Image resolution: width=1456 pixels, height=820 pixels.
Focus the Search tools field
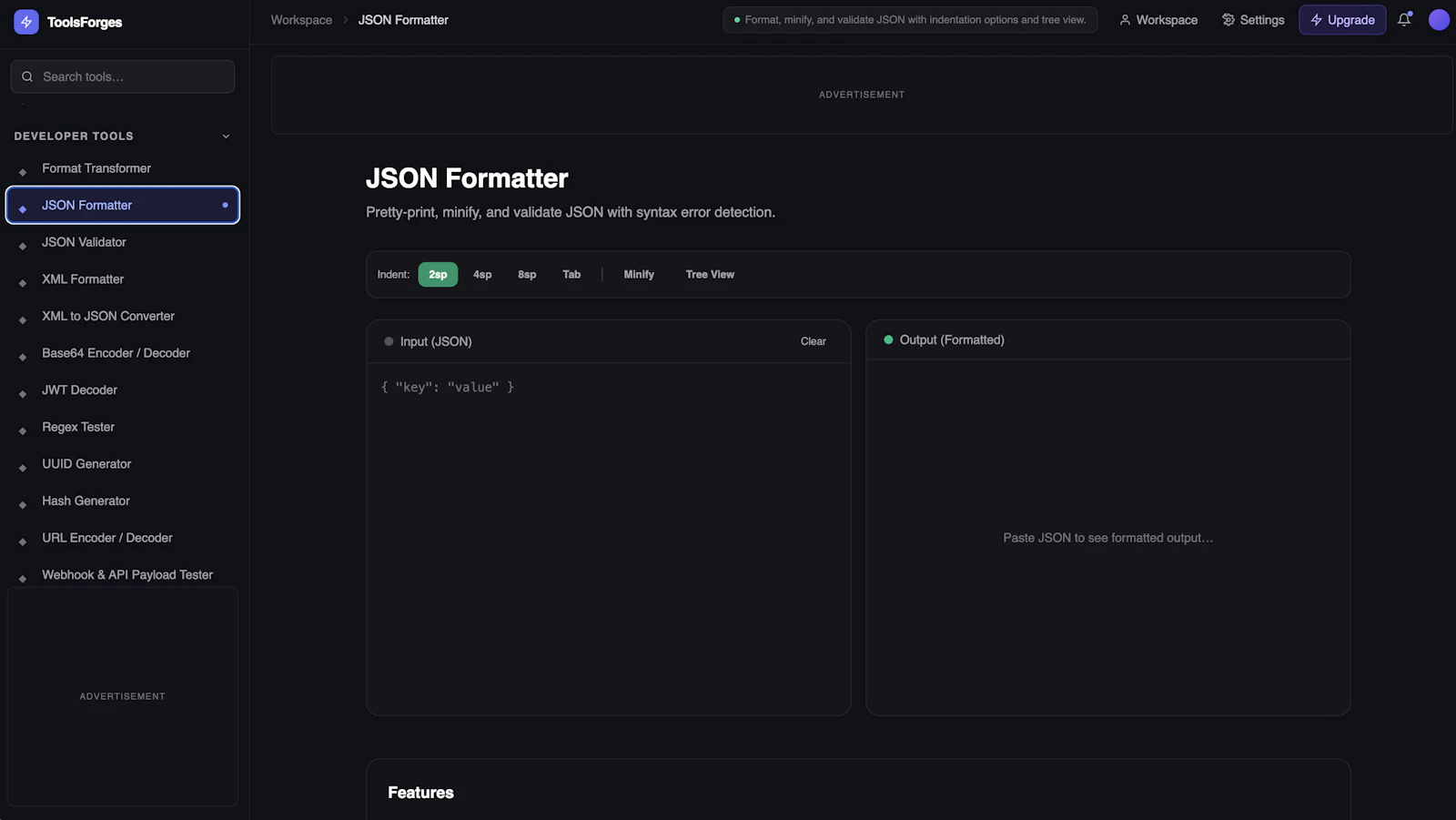[x=123, y=76]
